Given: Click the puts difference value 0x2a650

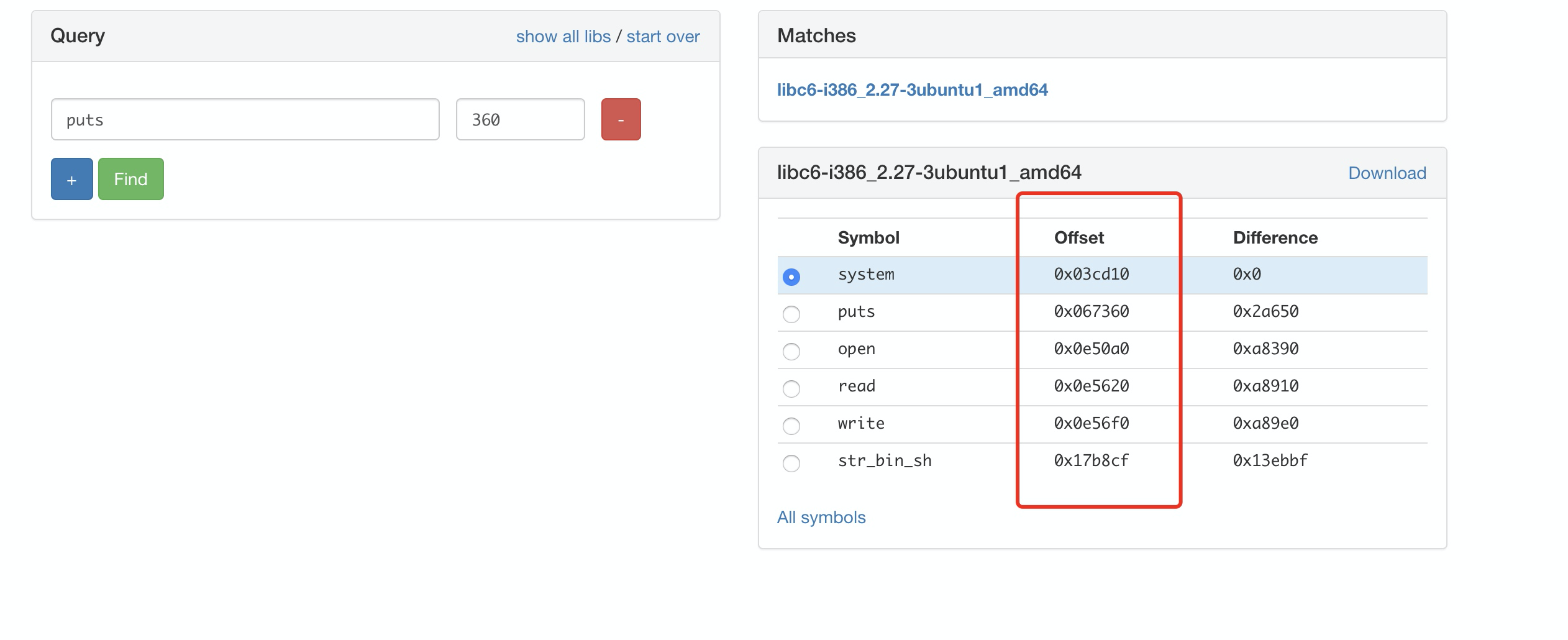Looking at the screenshot, I should (x=1266, y=312).
